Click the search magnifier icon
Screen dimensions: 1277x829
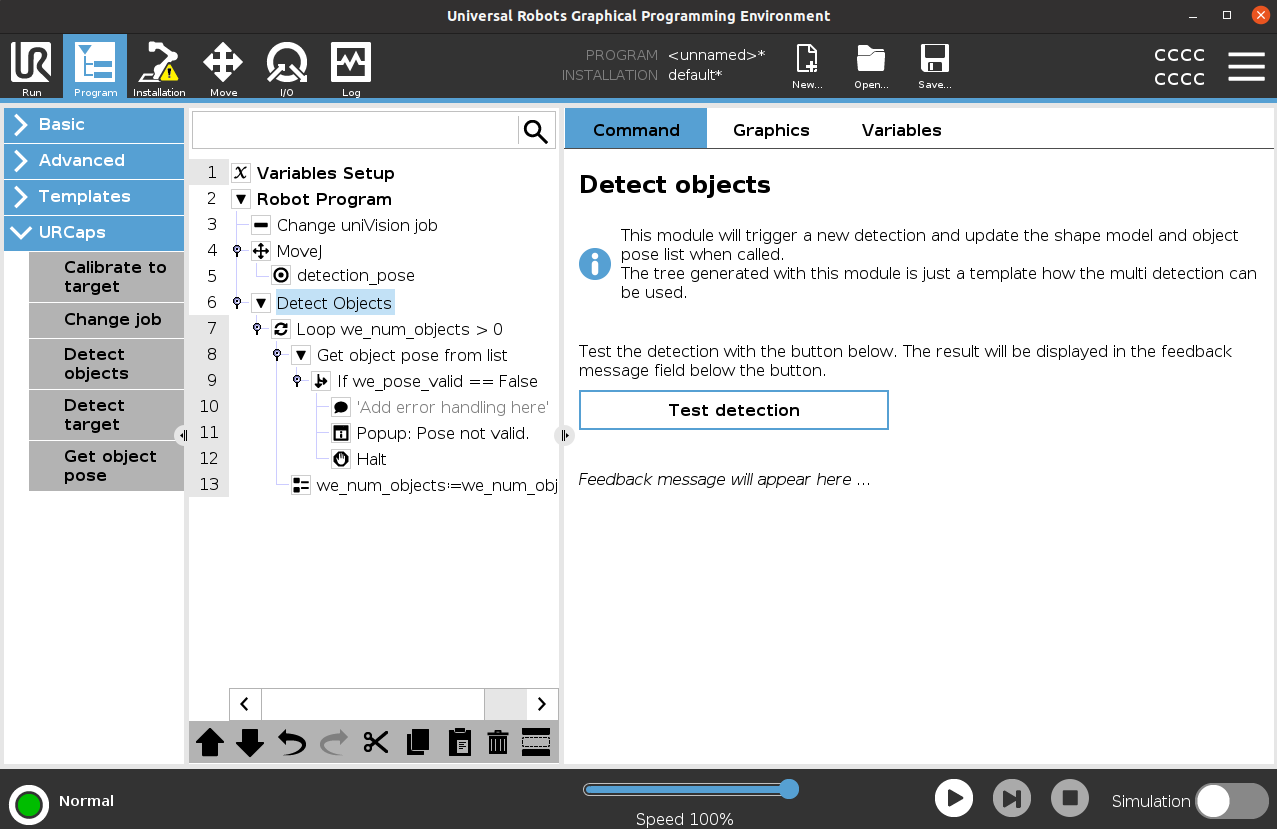(x=536, y=131)
